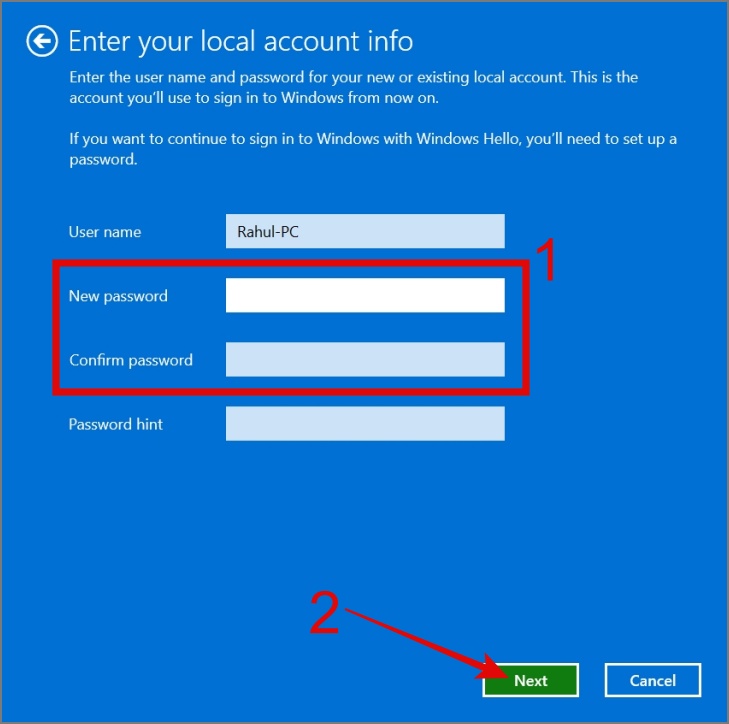The image size is (729, 724).
Task: Click the 'User name' label
Action: (105, 232)
